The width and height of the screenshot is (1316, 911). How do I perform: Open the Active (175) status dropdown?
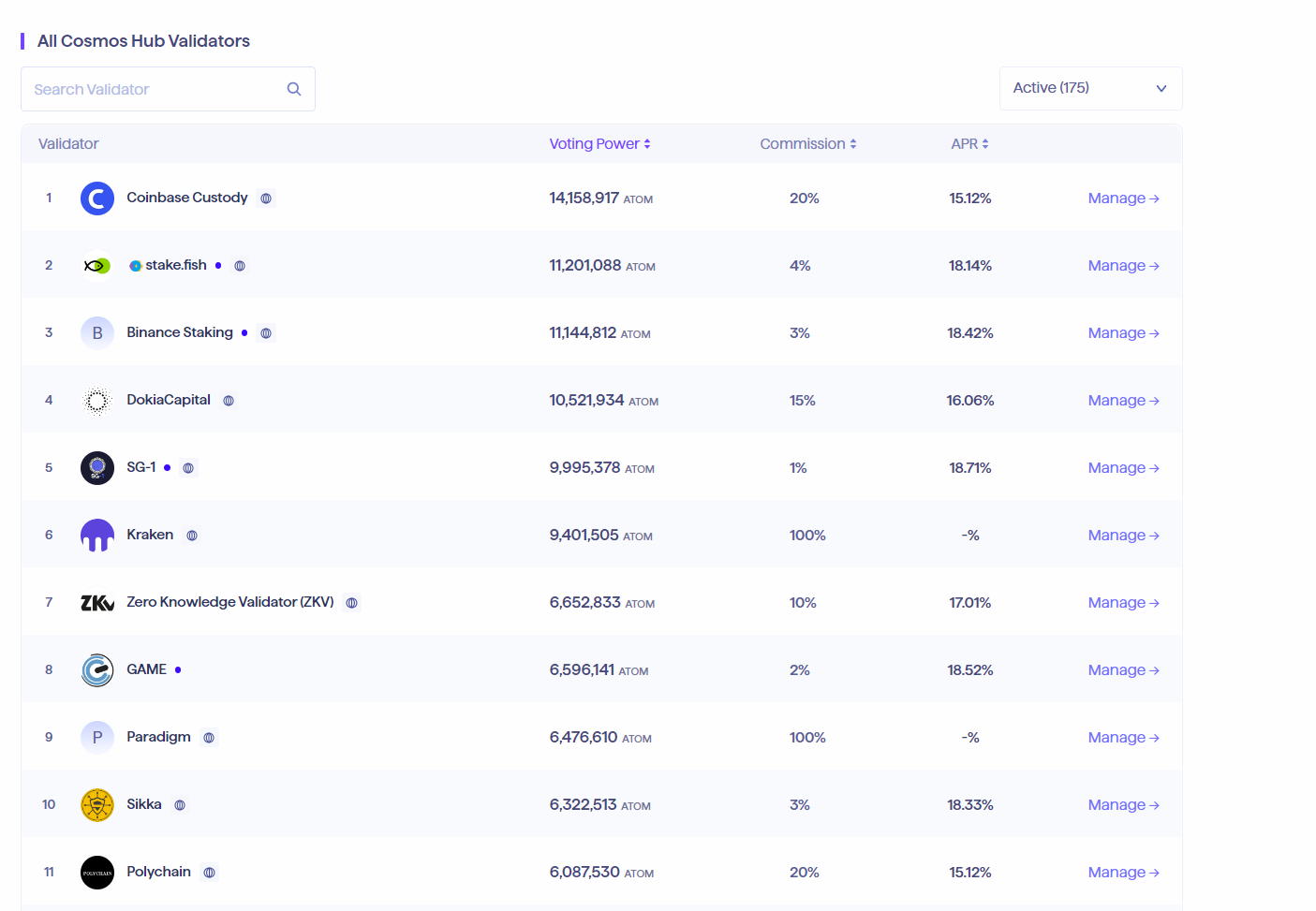tap(1090, 88)
